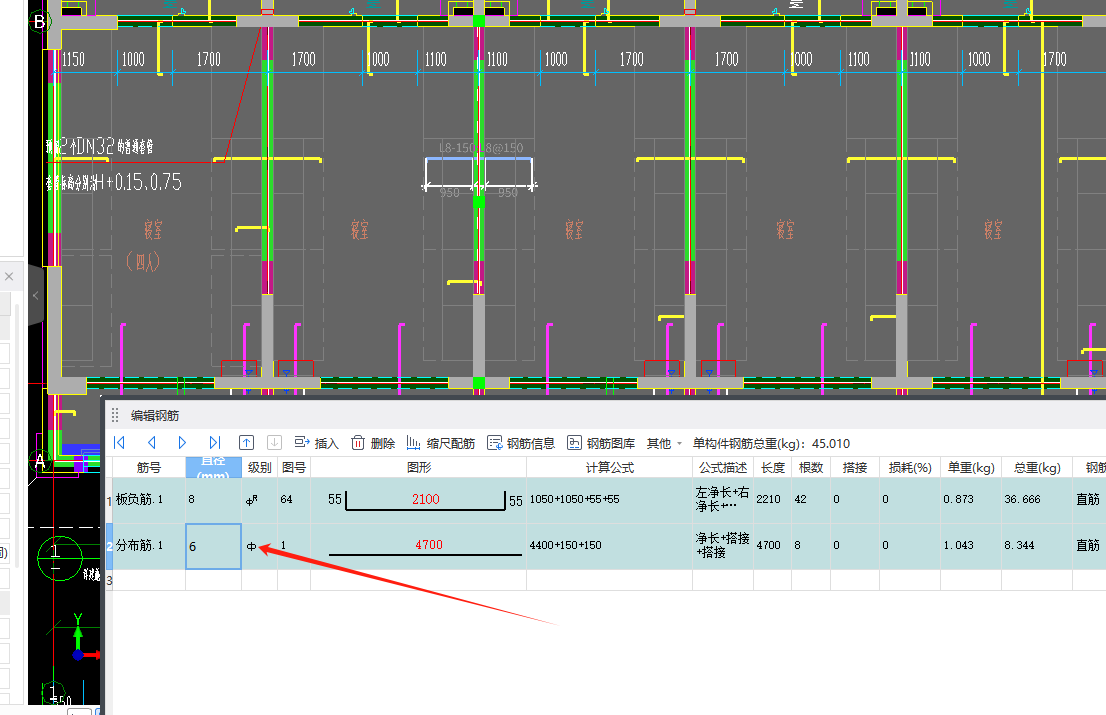Image resolution: width=1106 pixels, height=715 pixels.
Task: Move selected rebar row up
Action: [x=246, y=443]
